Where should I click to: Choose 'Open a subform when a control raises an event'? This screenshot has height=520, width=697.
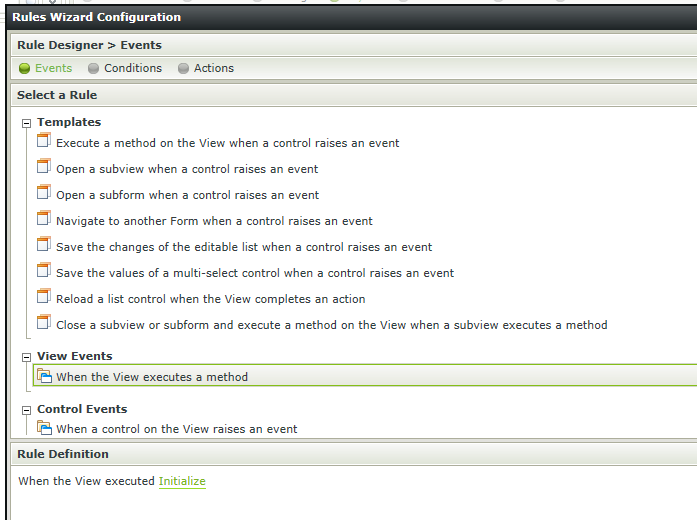point(187,195)
